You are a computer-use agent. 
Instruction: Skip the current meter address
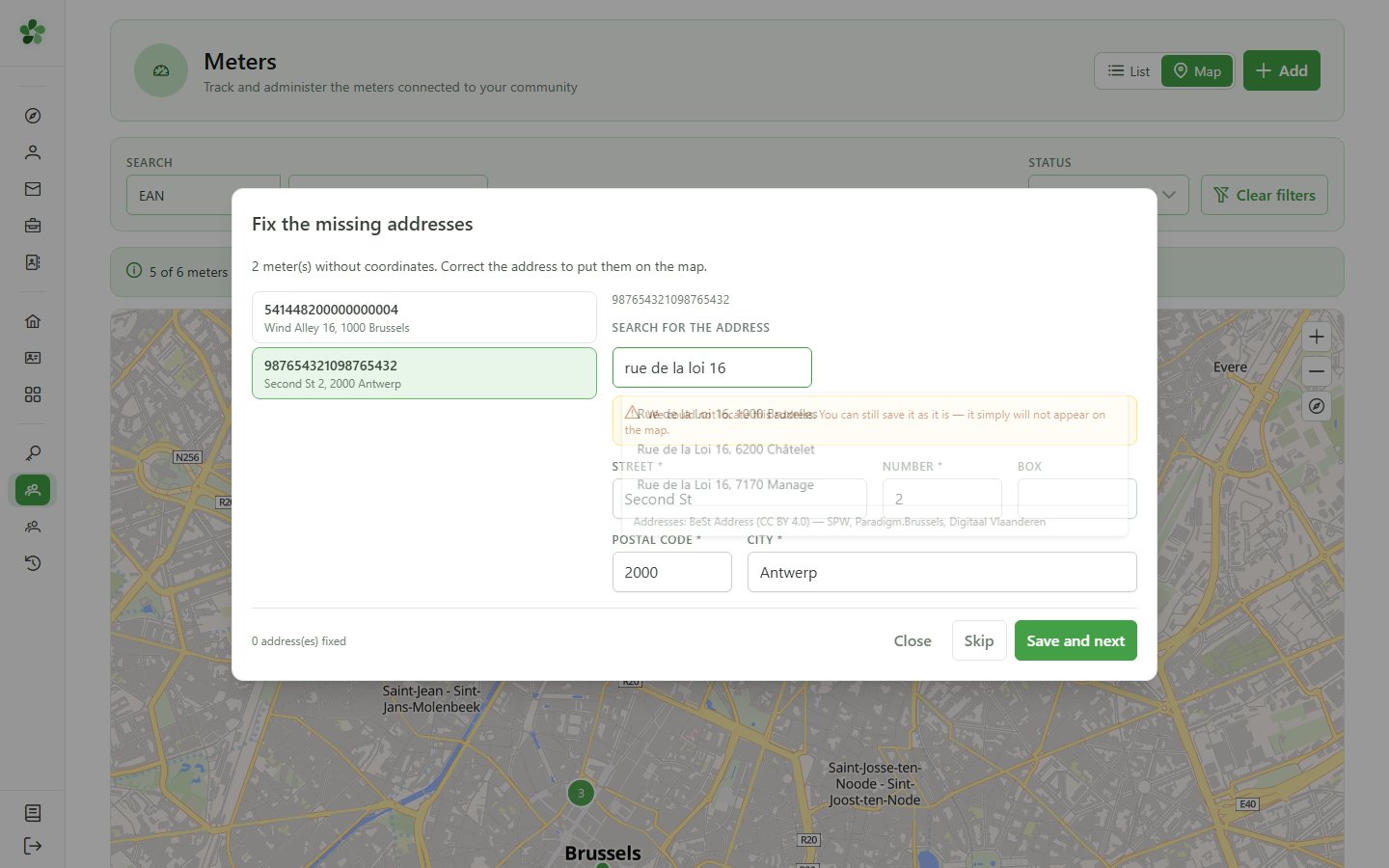[x=979, y=640]
